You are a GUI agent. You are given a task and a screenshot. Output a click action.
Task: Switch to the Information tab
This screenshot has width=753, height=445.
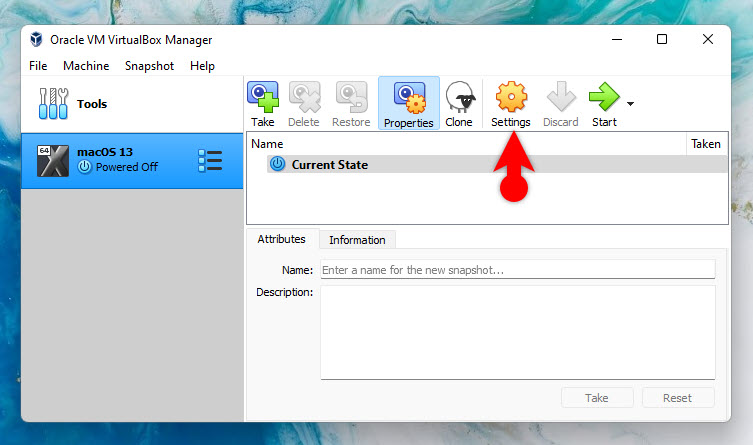357,240
